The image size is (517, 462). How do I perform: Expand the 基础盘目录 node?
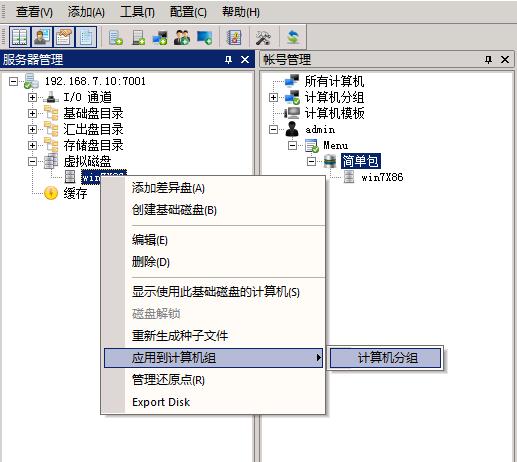32,113
